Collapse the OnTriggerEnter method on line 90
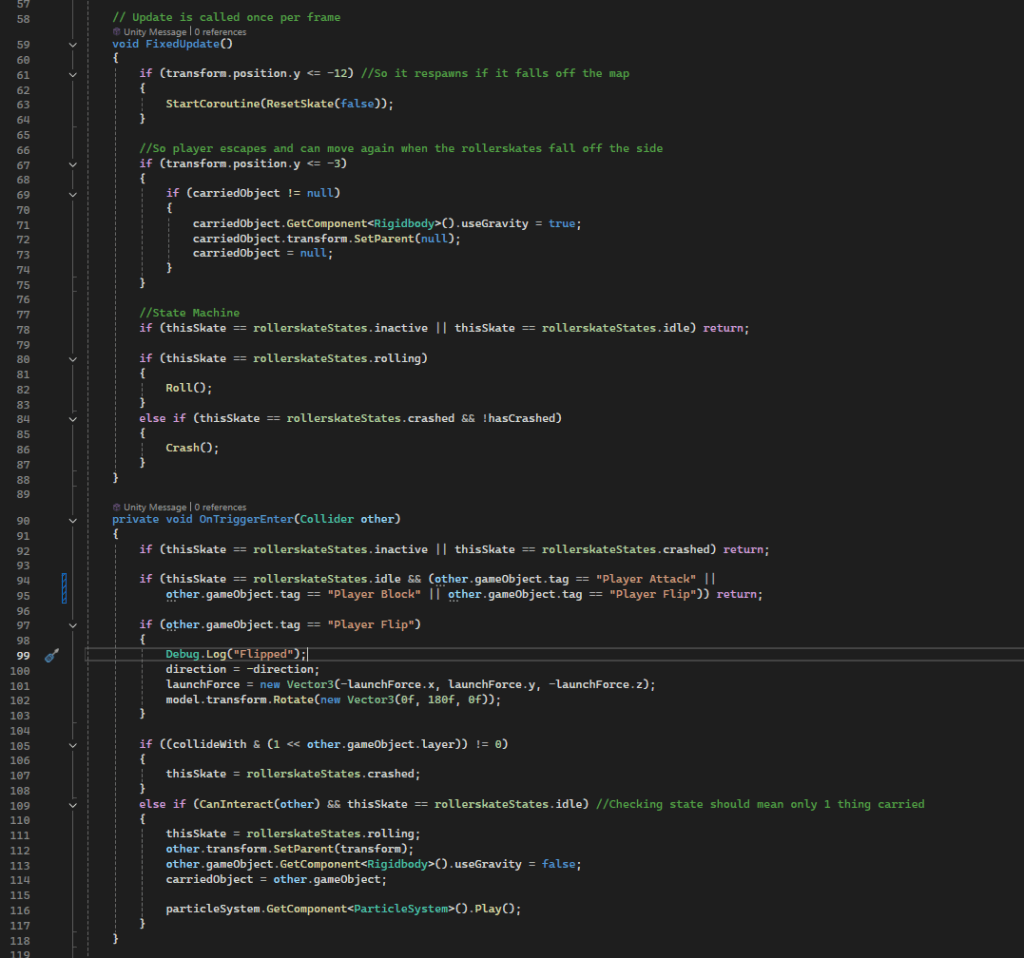This screenshot has width=1024, height=958. click(72, 519)
